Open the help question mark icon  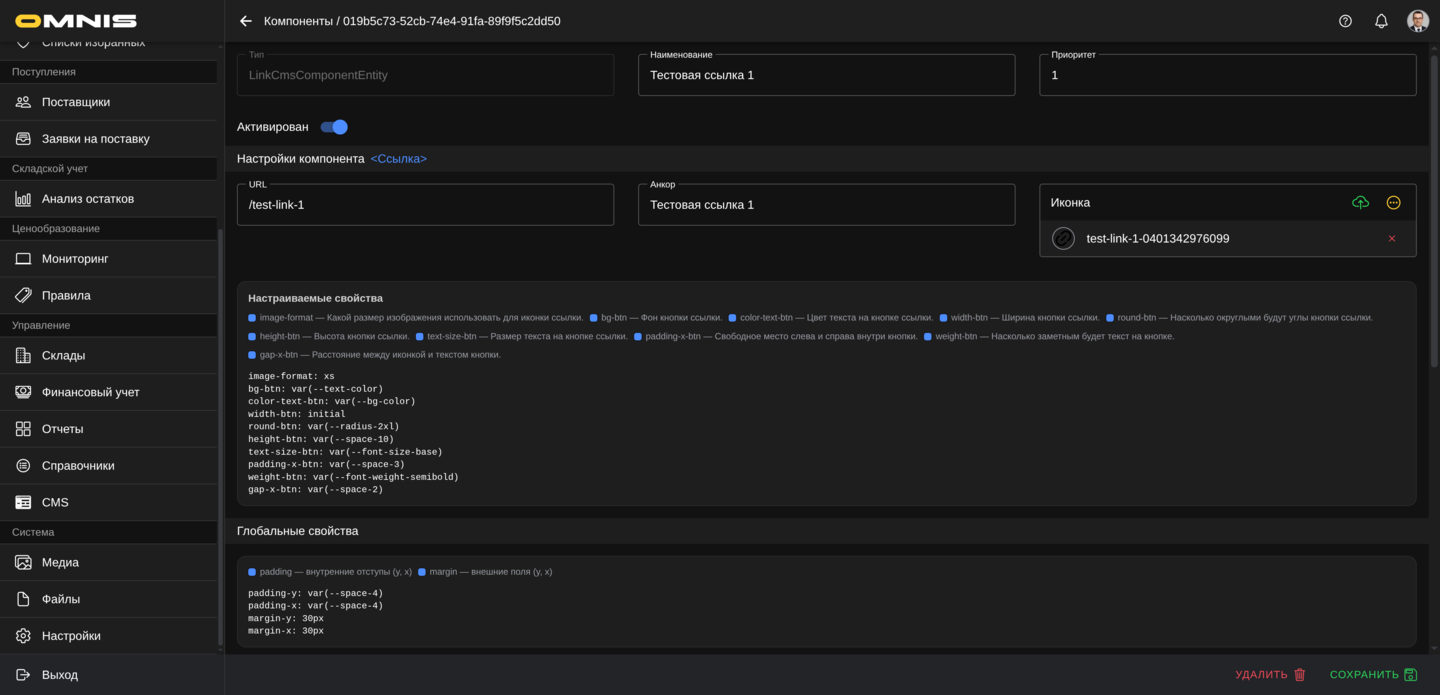[1345, 21]
